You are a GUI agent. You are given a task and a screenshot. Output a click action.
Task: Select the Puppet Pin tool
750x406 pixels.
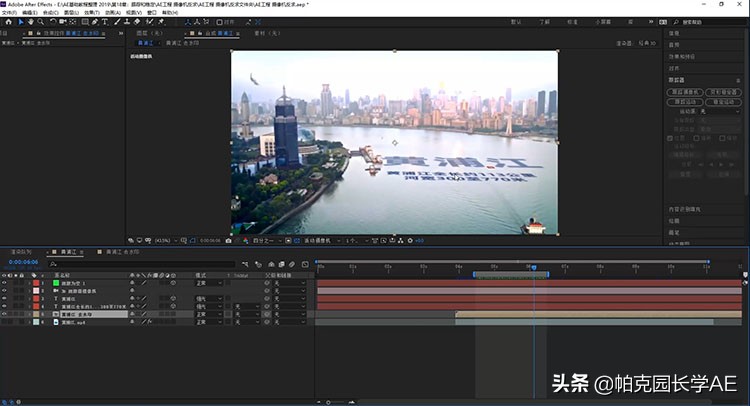[x=161, y=22]
